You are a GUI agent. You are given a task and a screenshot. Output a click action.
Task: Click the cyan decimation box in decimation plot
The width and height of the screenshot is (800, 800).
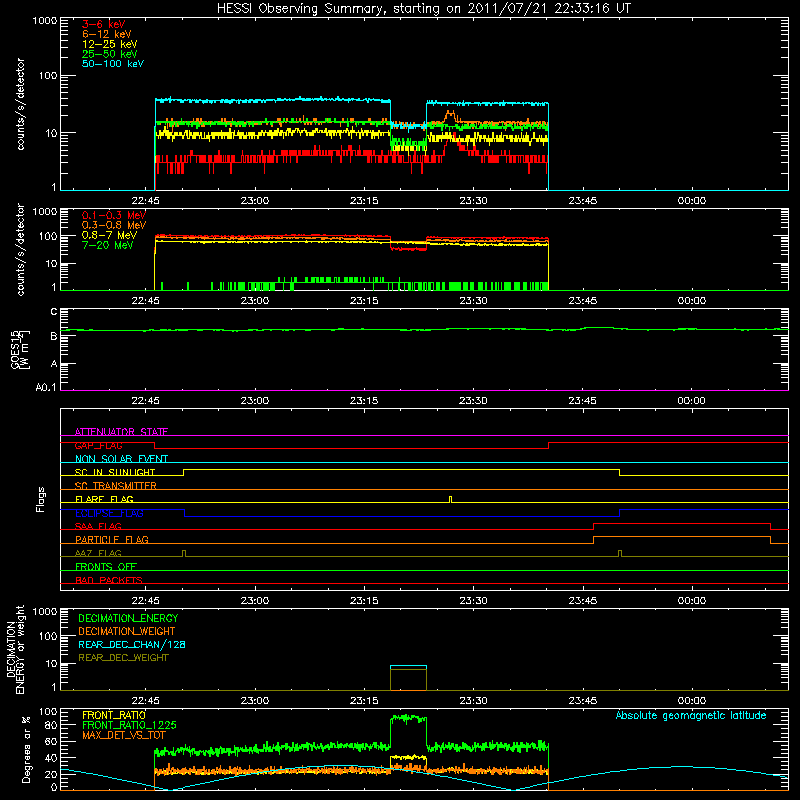[408, 678]
